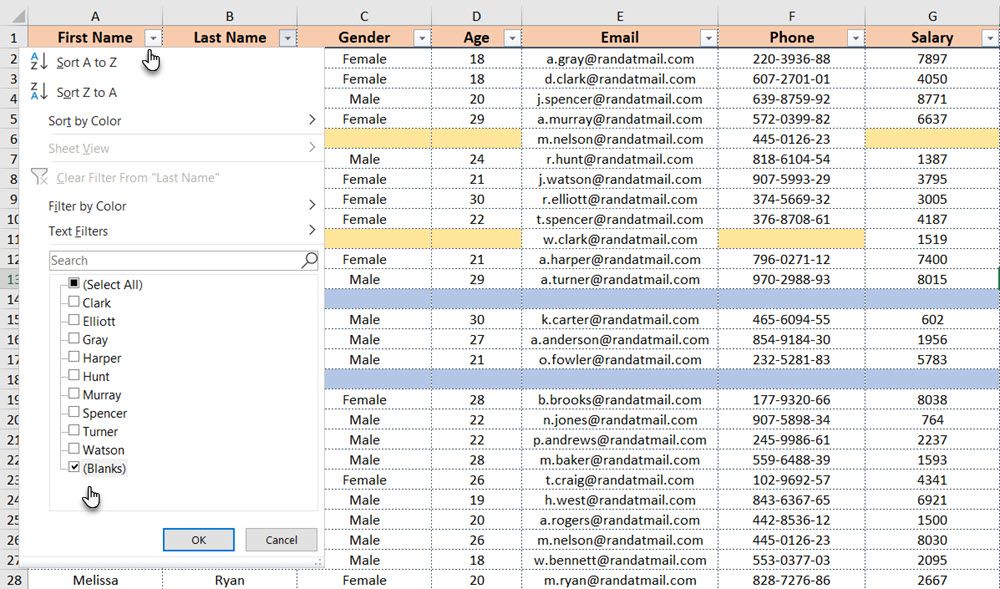Click the Sort A to Z icon
Viewport: 1000px width, 589px height.
(39, 62)
